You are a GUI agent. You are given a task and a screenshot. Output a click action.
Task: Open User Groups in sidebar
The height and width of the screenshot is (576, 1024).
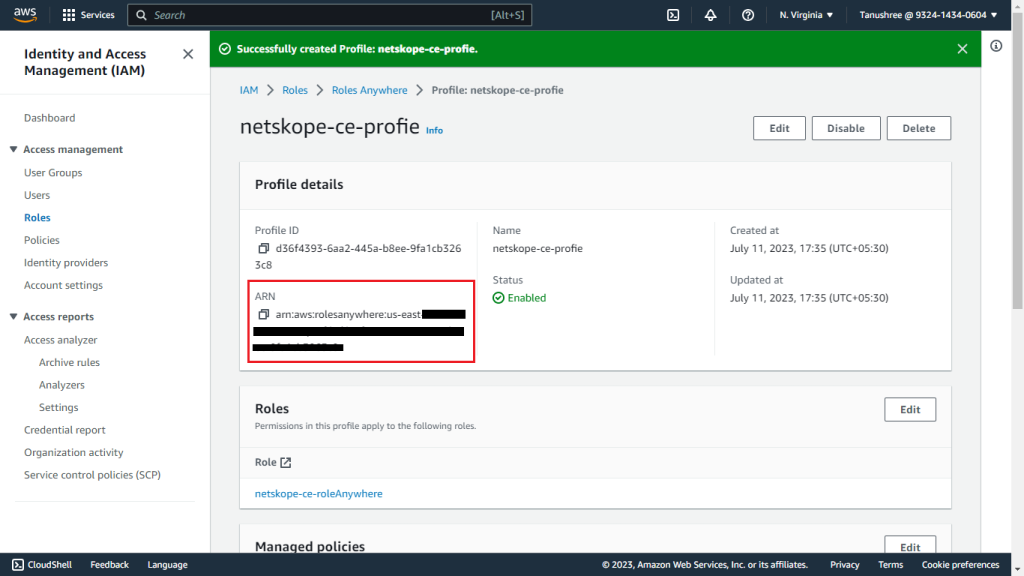[x=53, y=173]
